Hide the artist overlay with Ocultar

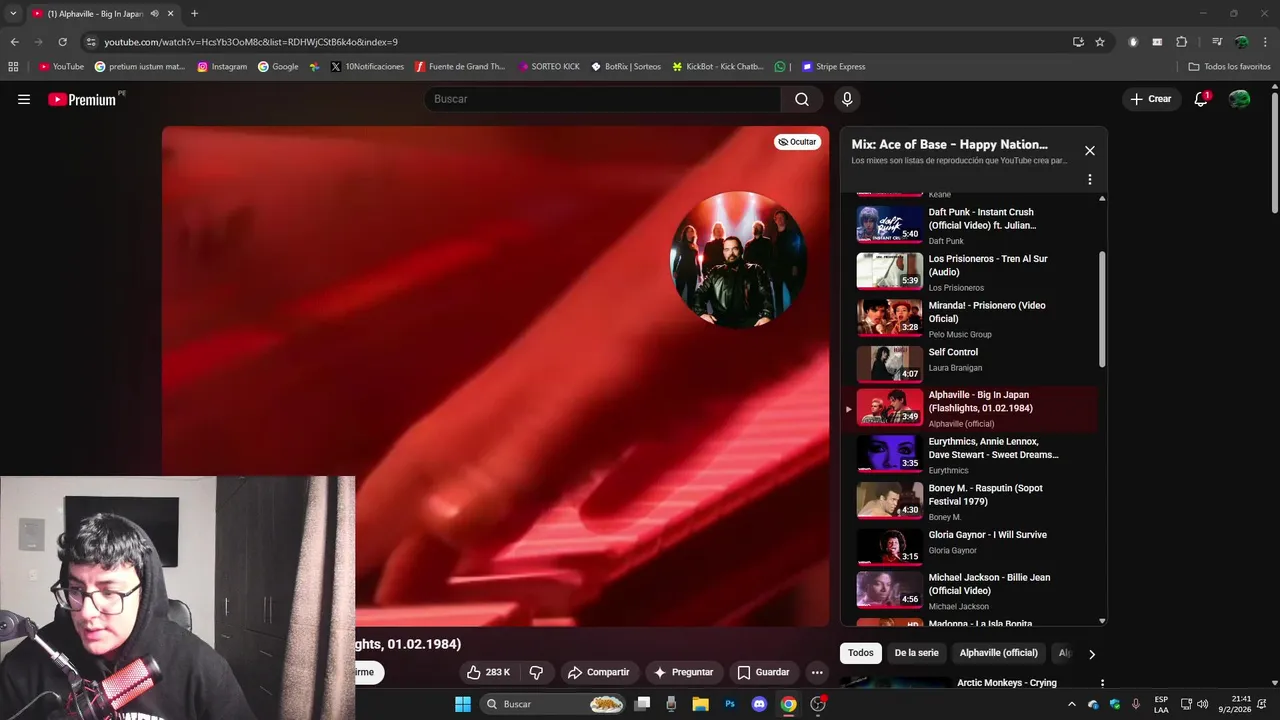tap(797, 142)
